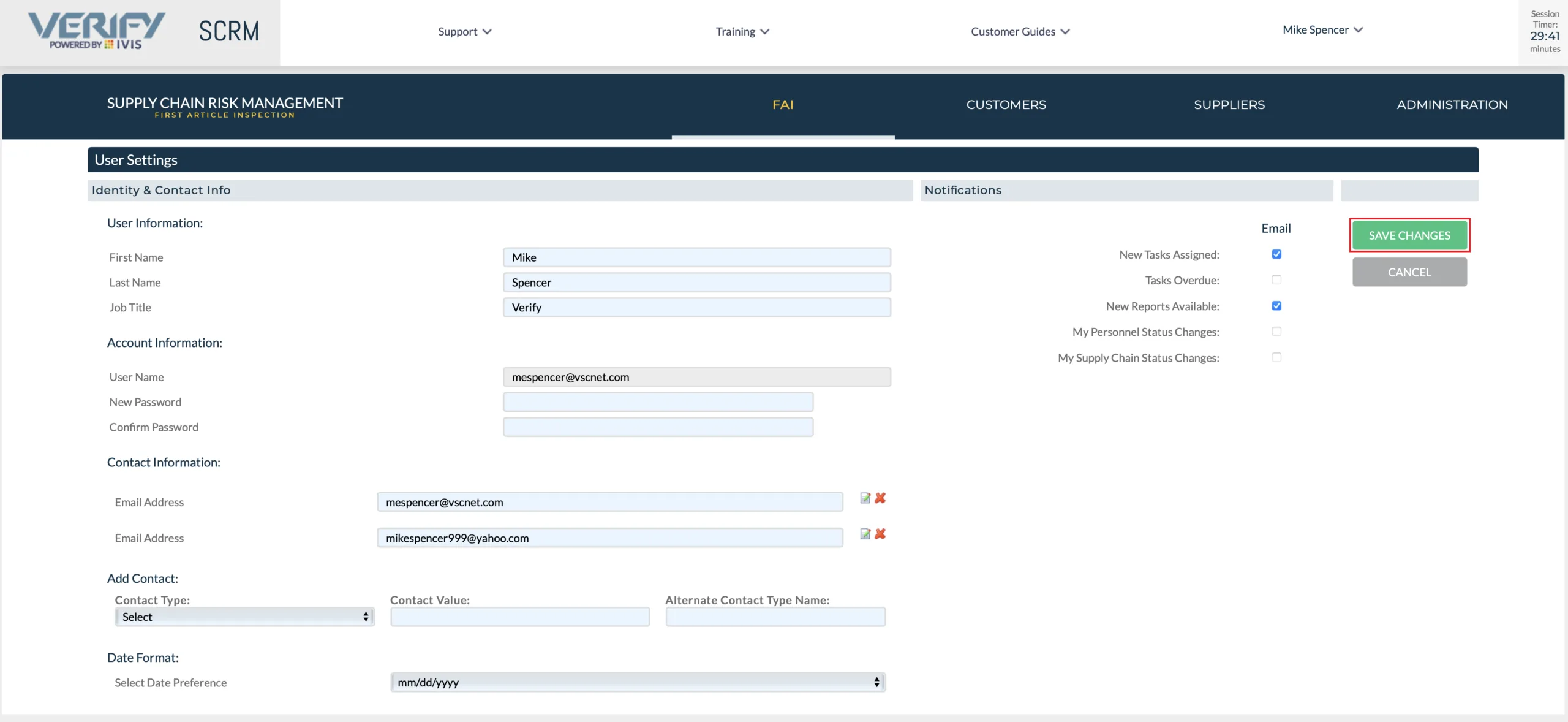
Task: Enable My Supply Chain Status Changes notification
Action: (1276, 357)
